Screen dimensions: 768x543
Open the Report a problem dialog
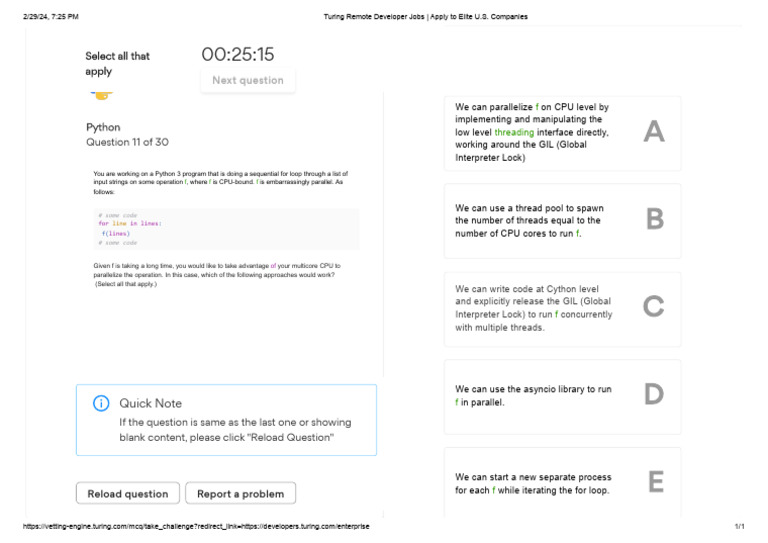240,493
